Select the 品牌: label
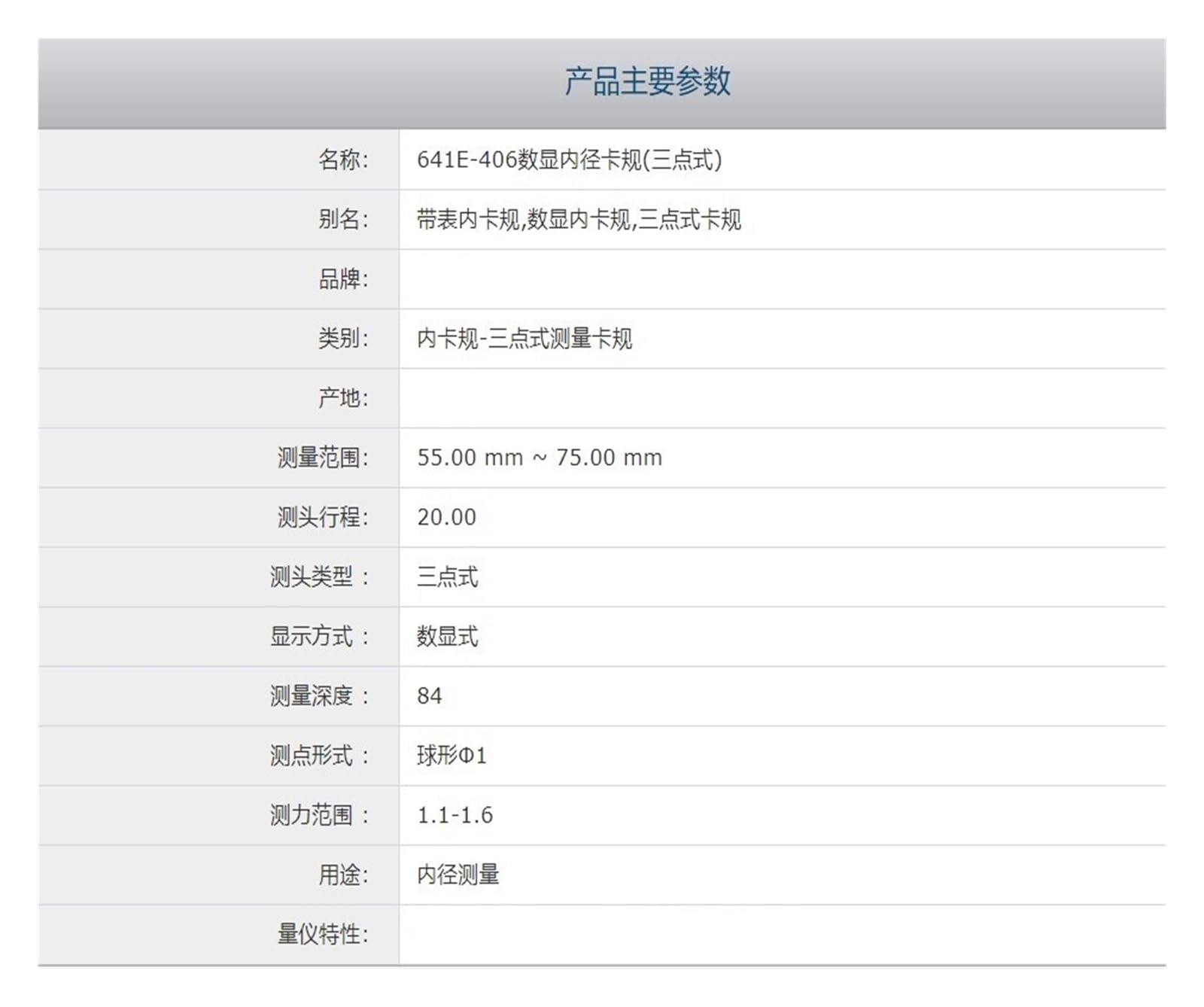 click(343, 278)
